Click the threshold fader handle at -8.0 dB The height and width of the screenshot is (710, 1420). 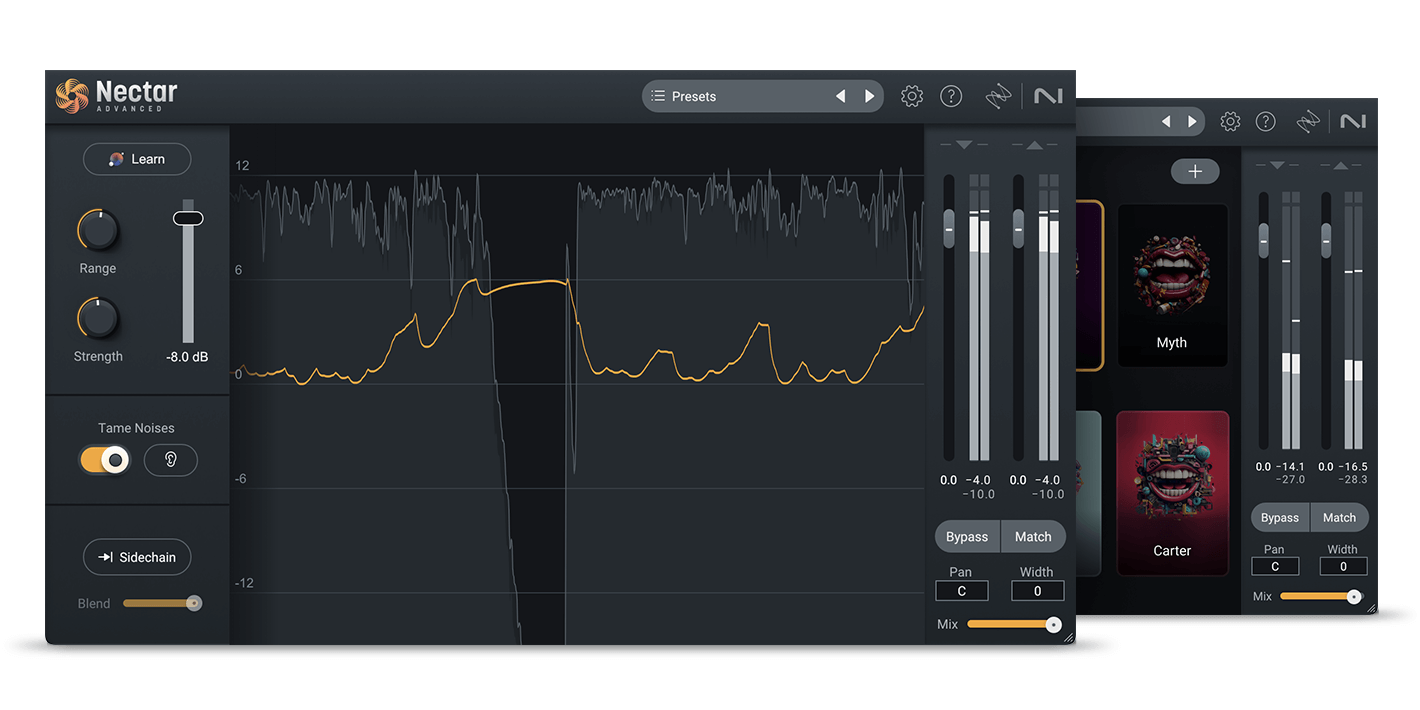tap(188, 218)
